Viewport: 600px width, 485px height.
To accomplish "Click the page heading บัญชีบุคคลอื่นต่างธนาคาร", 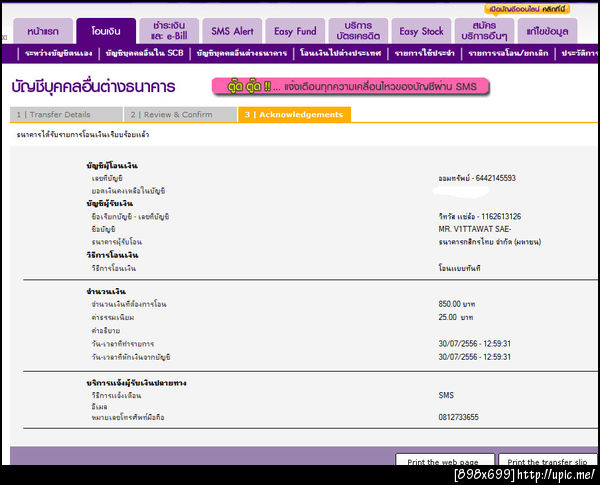I will point(93,87).
